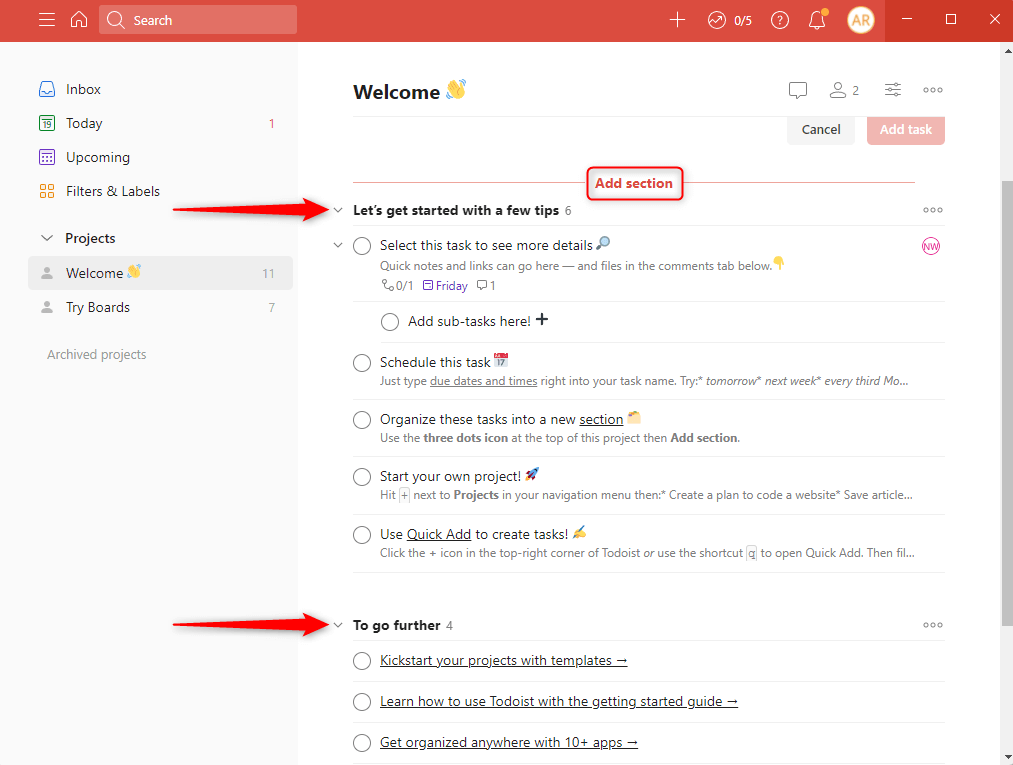Click the Today calendar icon
Screen dimensions: 1013x765
coord(47,123)
